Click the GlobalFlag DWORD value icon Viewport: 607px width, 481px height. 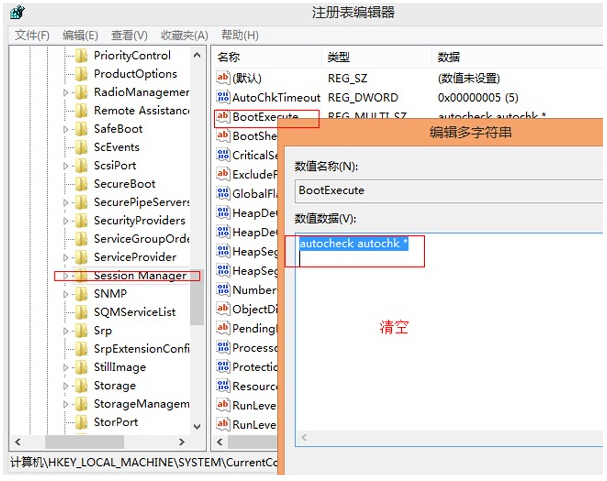tap(223, 193)
